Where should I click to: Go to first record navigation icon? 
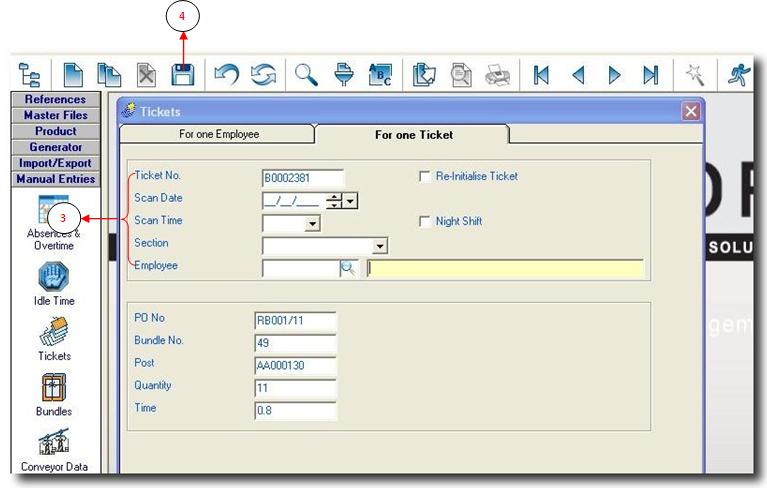tap(541, 75)
